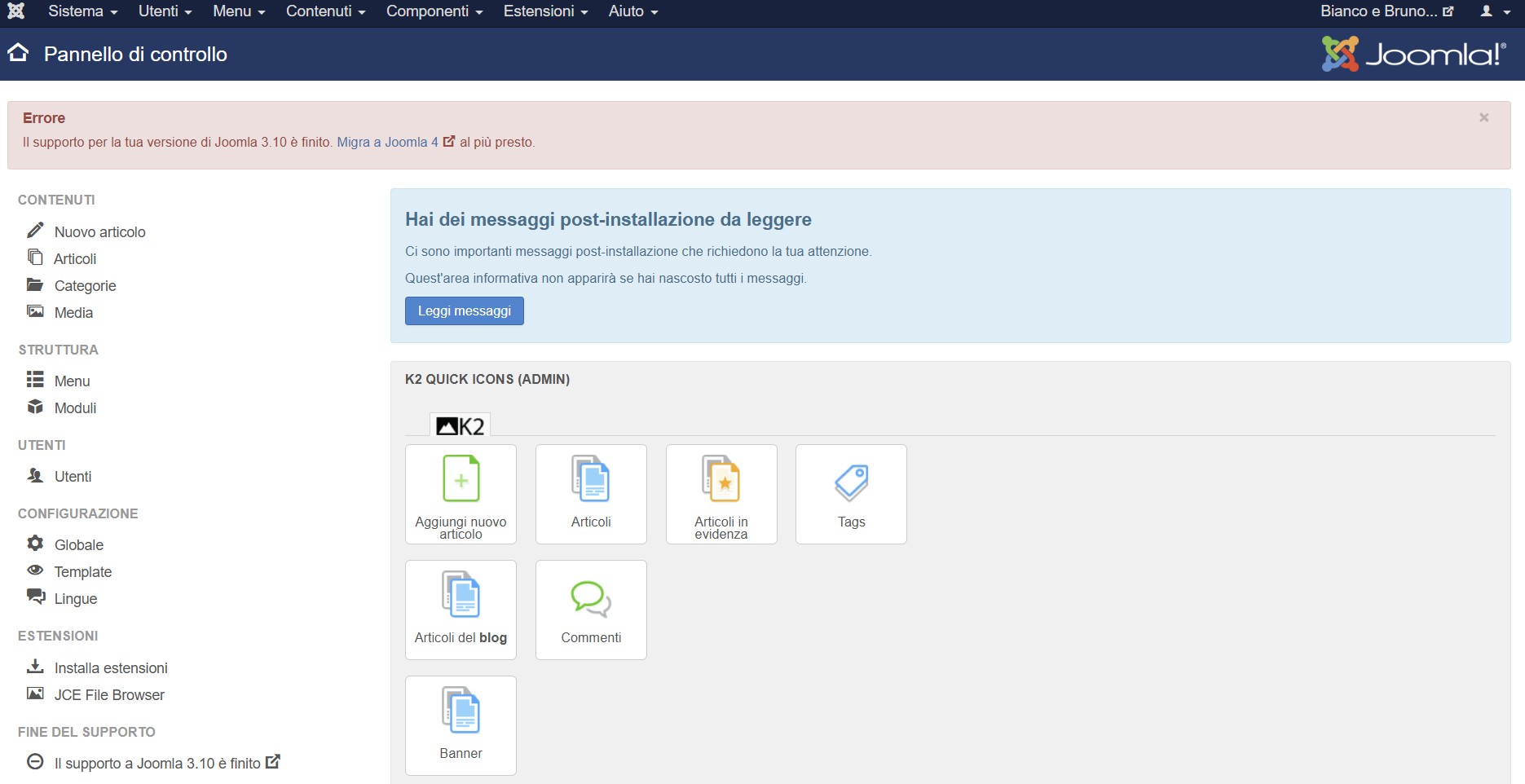Open Installa estensioni link

click(x=111, y=667)
